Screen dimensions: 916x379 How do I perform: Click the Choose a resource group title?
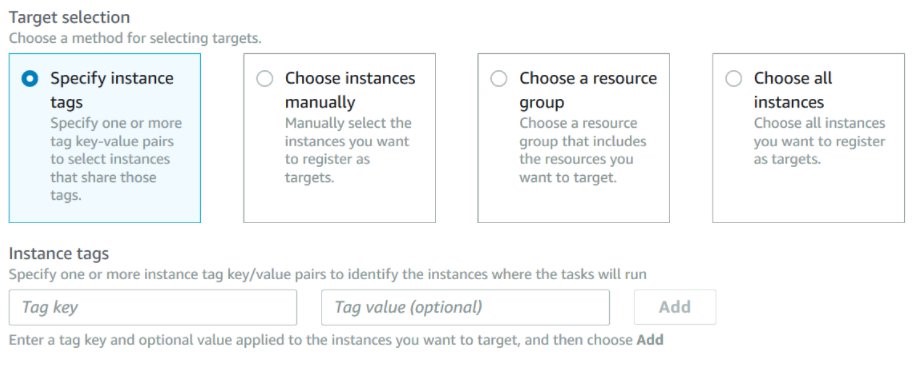(588, 90)
